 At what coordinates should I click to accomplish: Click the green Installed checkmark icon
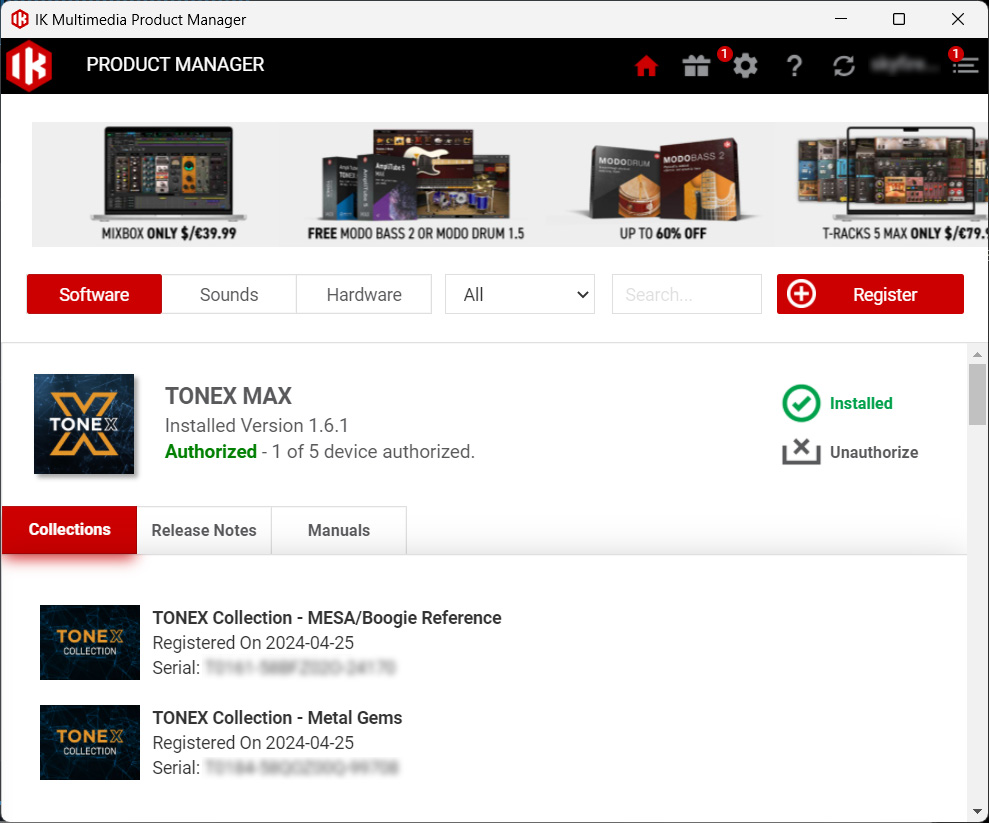pyautogui.click(x=801, y=404)
